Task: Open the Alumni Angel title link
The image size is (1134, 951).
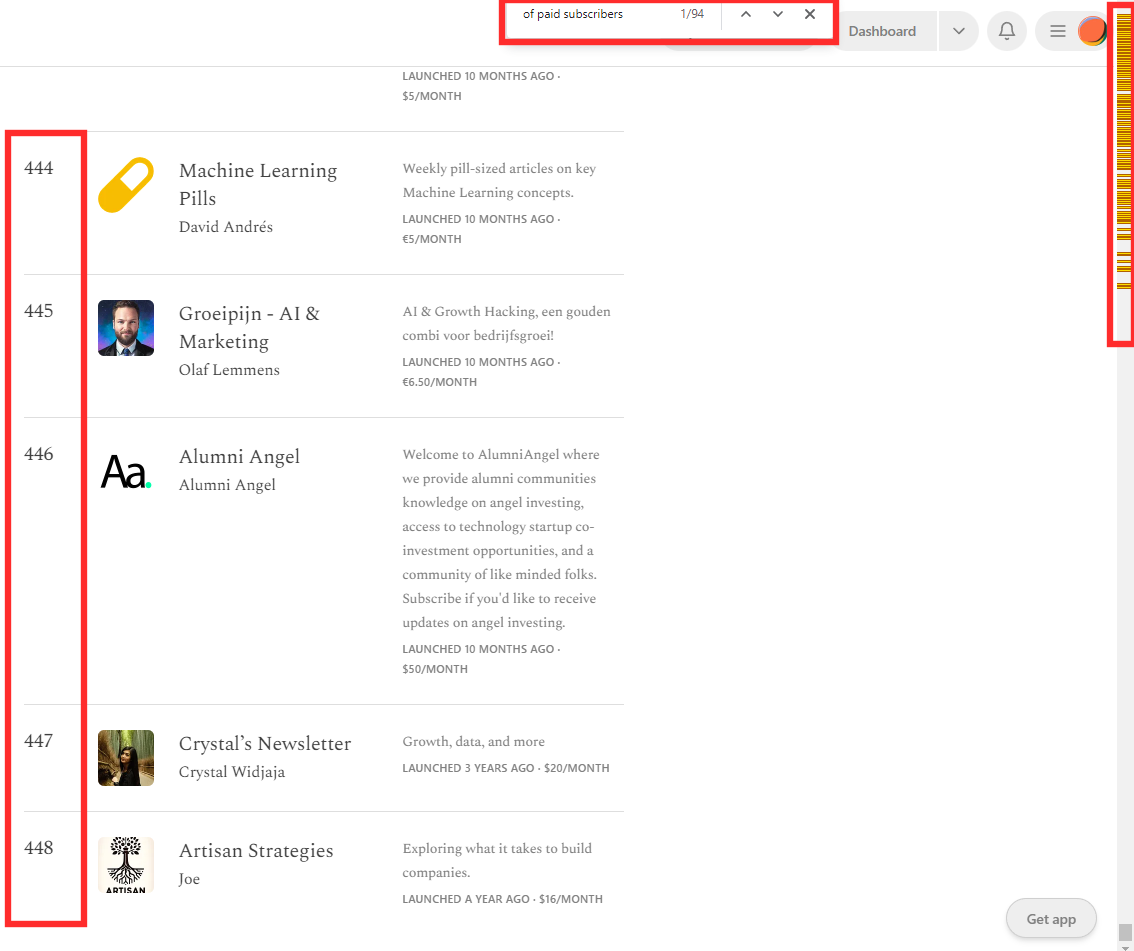Action: (239, 456)
